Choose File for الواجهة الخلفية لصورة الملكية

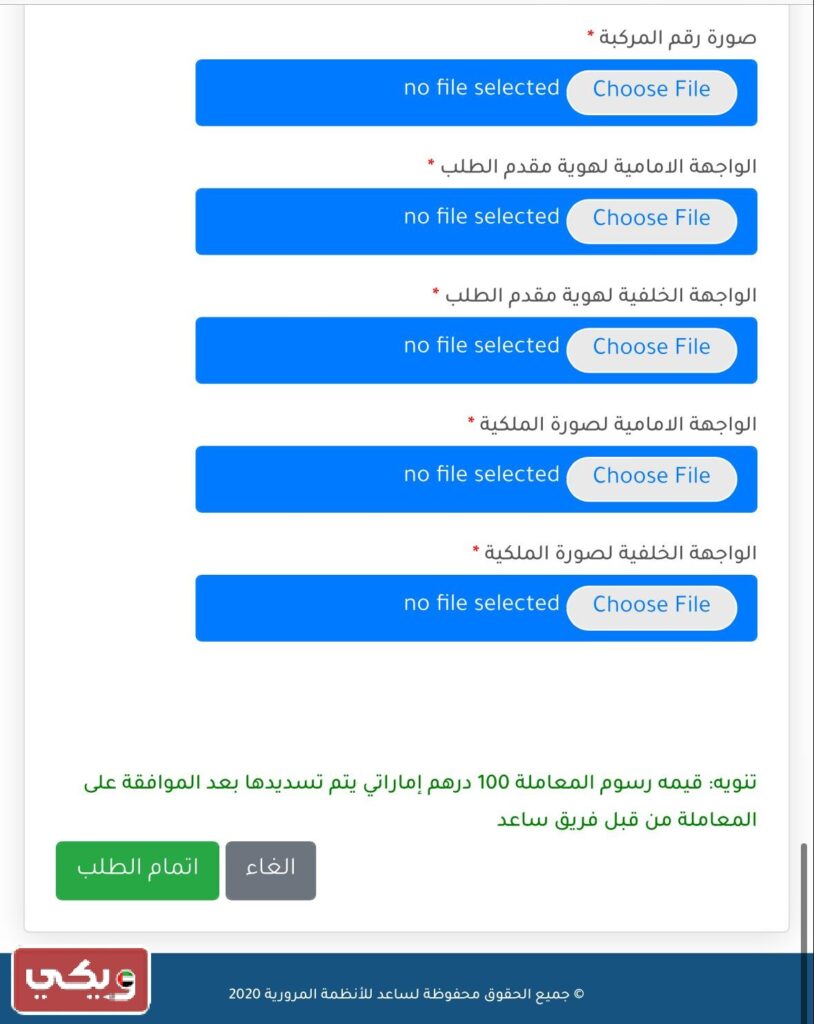coord(651,605)
